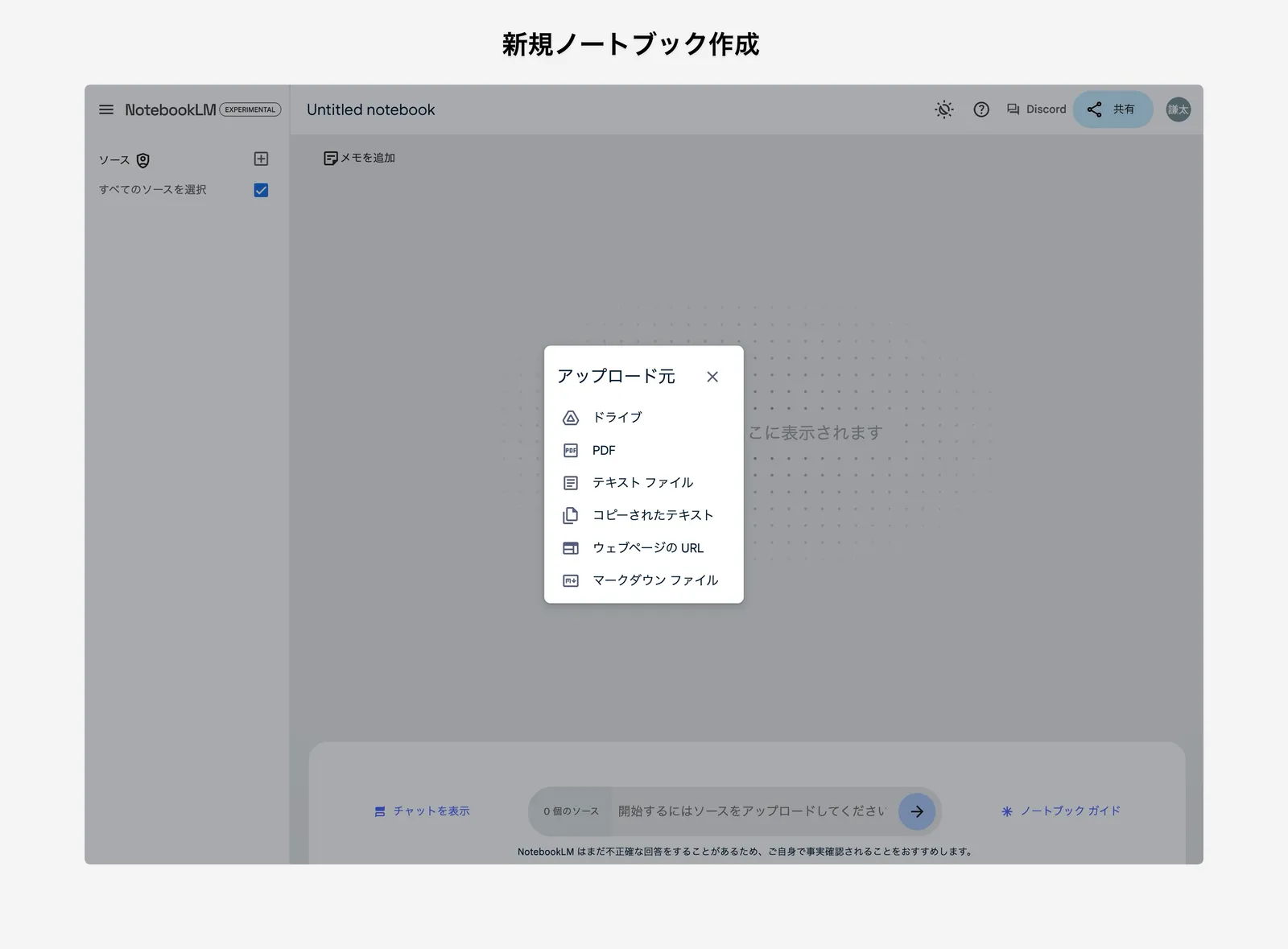This screenshot has height=949, width=1288.
Task: Click the copied text clipboard icon
Action: point(571,515)
